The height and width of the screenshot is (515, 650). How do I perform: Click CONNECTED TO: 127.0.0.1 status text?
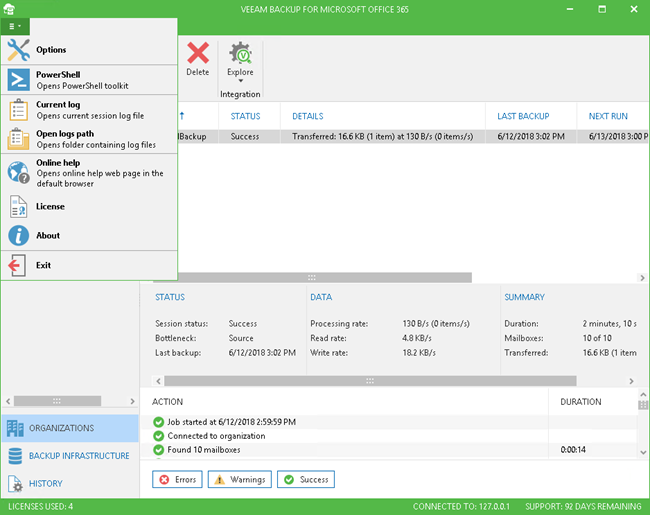click(x=461, y=507)
